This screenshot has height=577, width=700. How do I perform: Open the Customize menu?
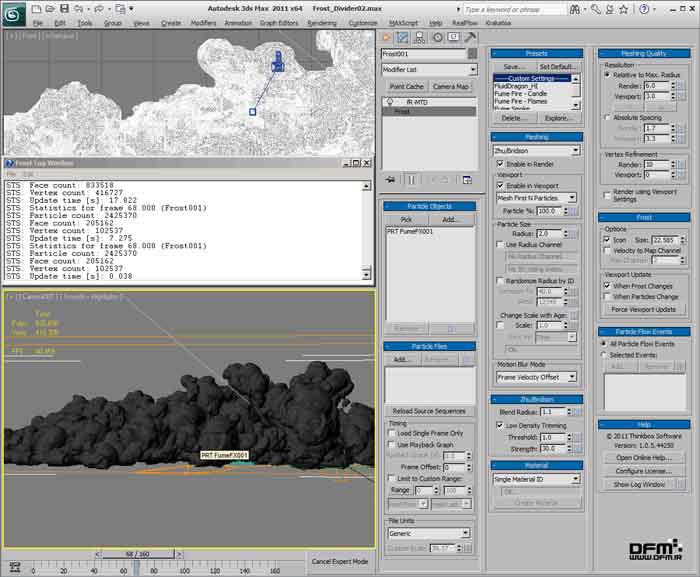pyautogui.click(x=363, y=23)
